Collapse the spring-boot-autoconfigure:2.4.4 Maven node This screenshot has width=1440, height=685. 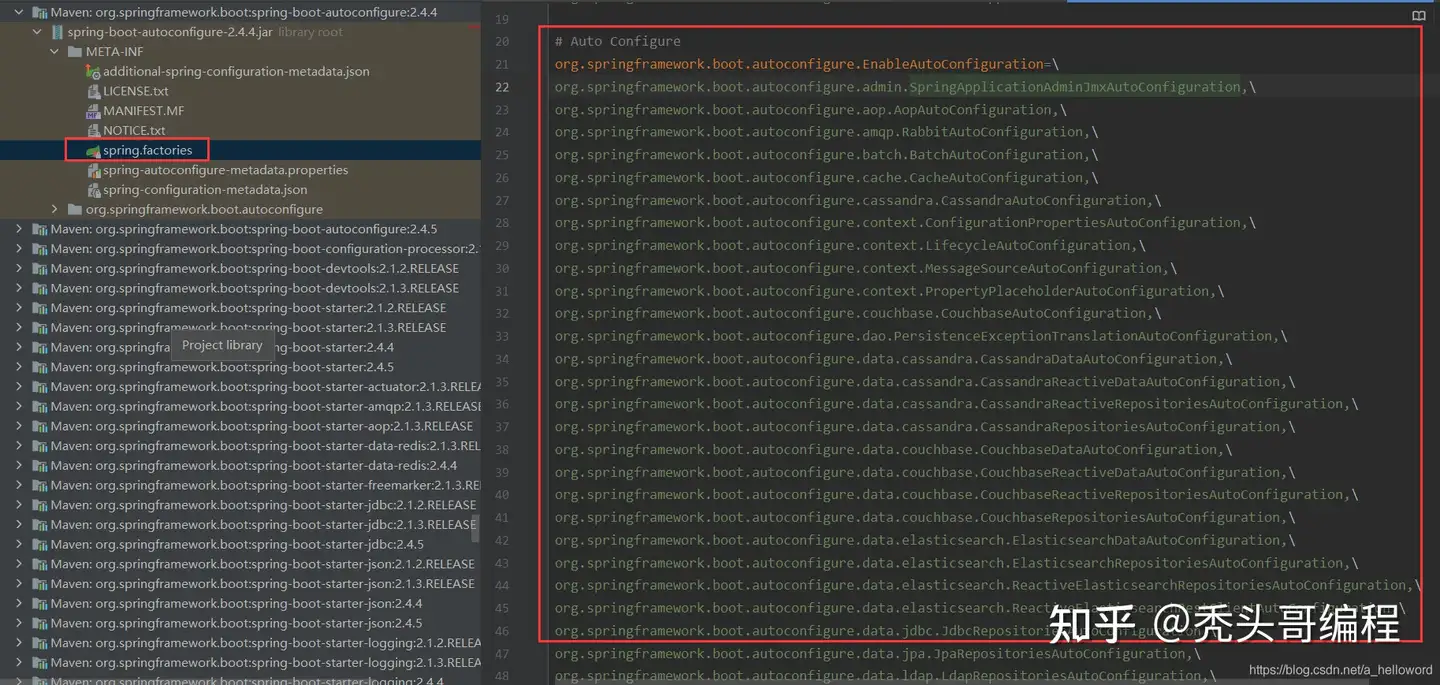tap(19, 12)
